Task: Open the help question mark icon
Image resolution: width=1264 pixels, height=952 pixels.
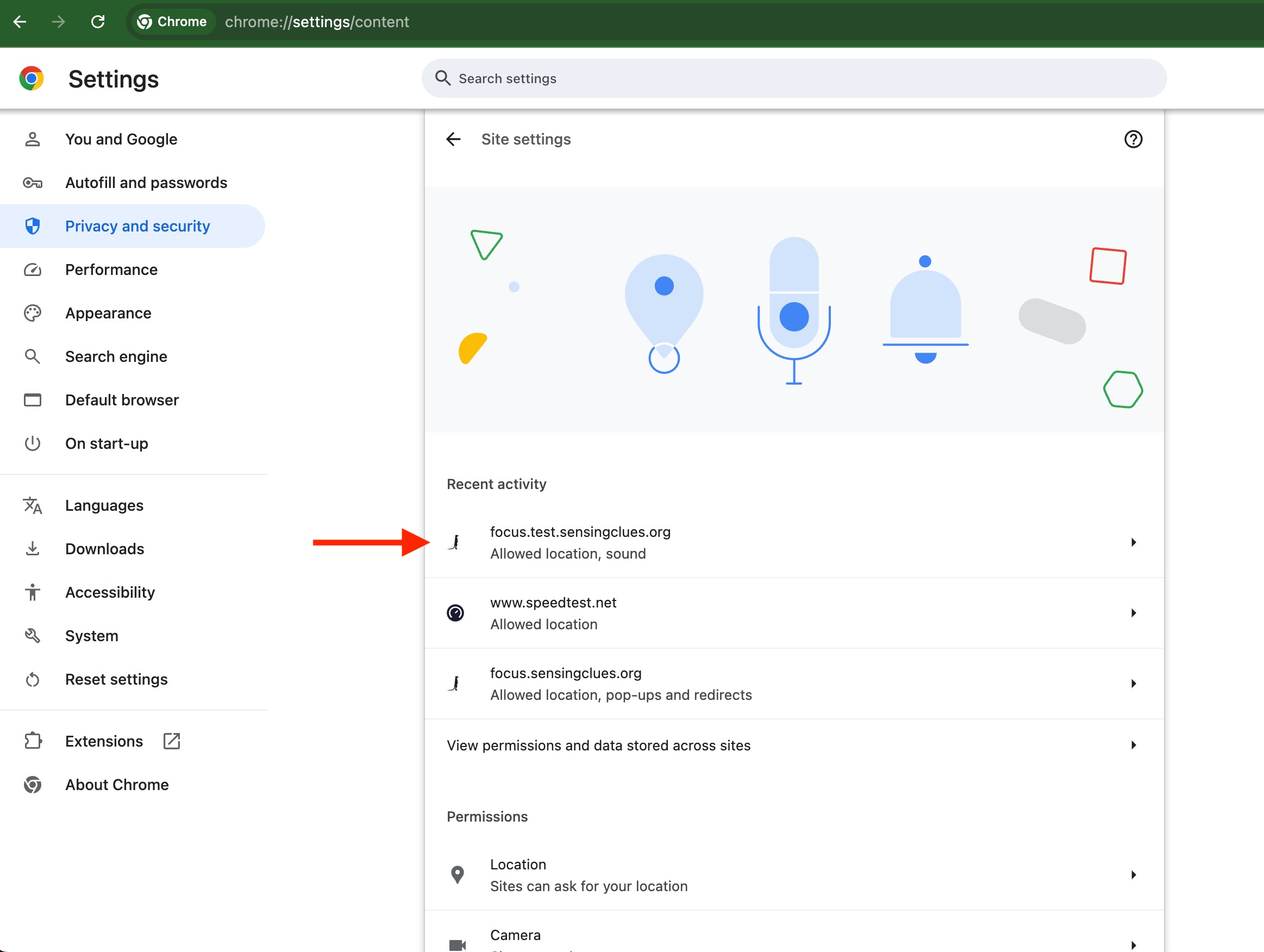Action: 1132,139
